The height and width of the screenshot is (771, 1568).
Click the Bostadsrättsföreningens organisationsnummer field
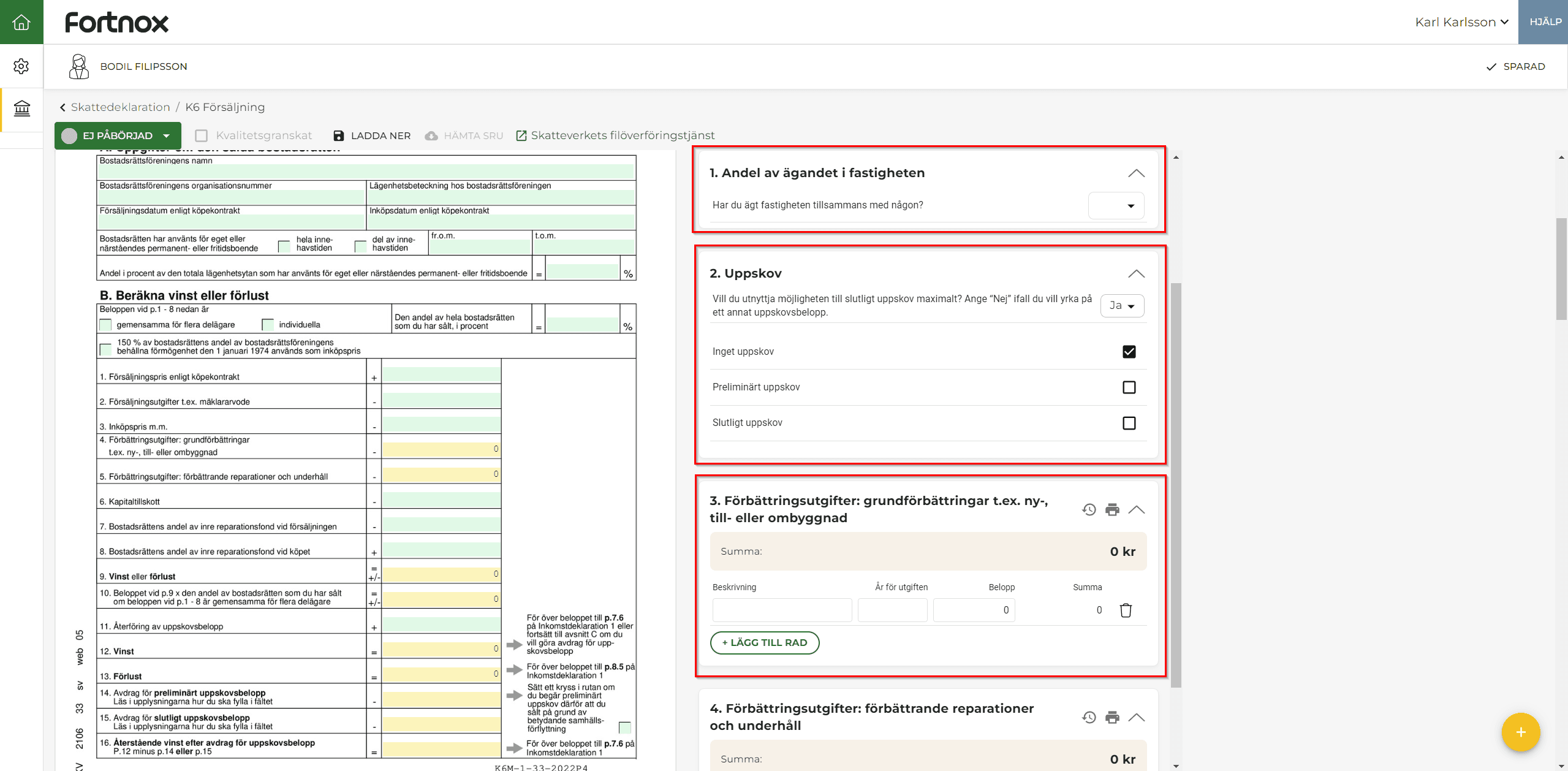point(231,197)
